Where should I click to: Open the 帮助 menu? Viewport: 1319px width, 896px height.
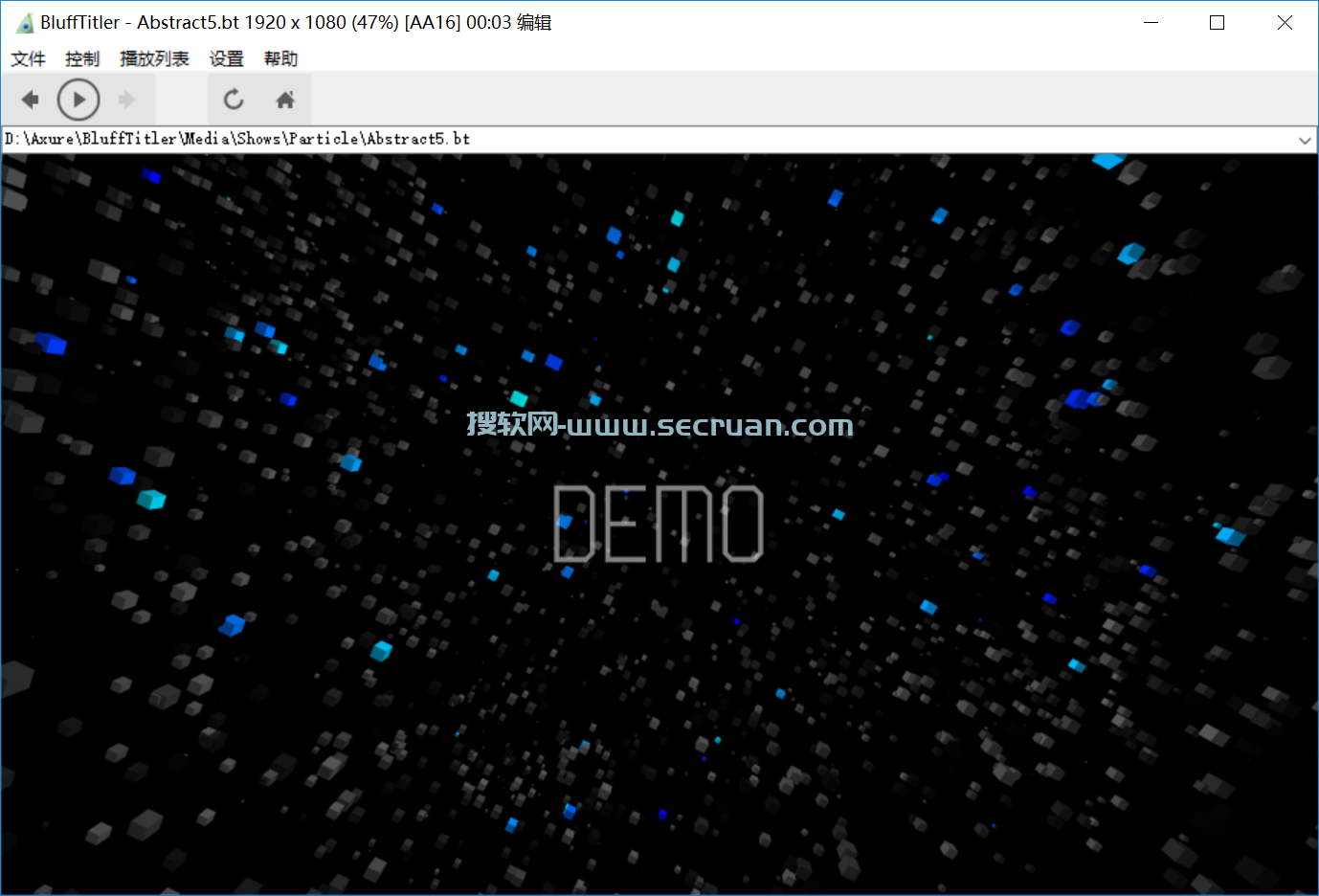tap(281, 59)
